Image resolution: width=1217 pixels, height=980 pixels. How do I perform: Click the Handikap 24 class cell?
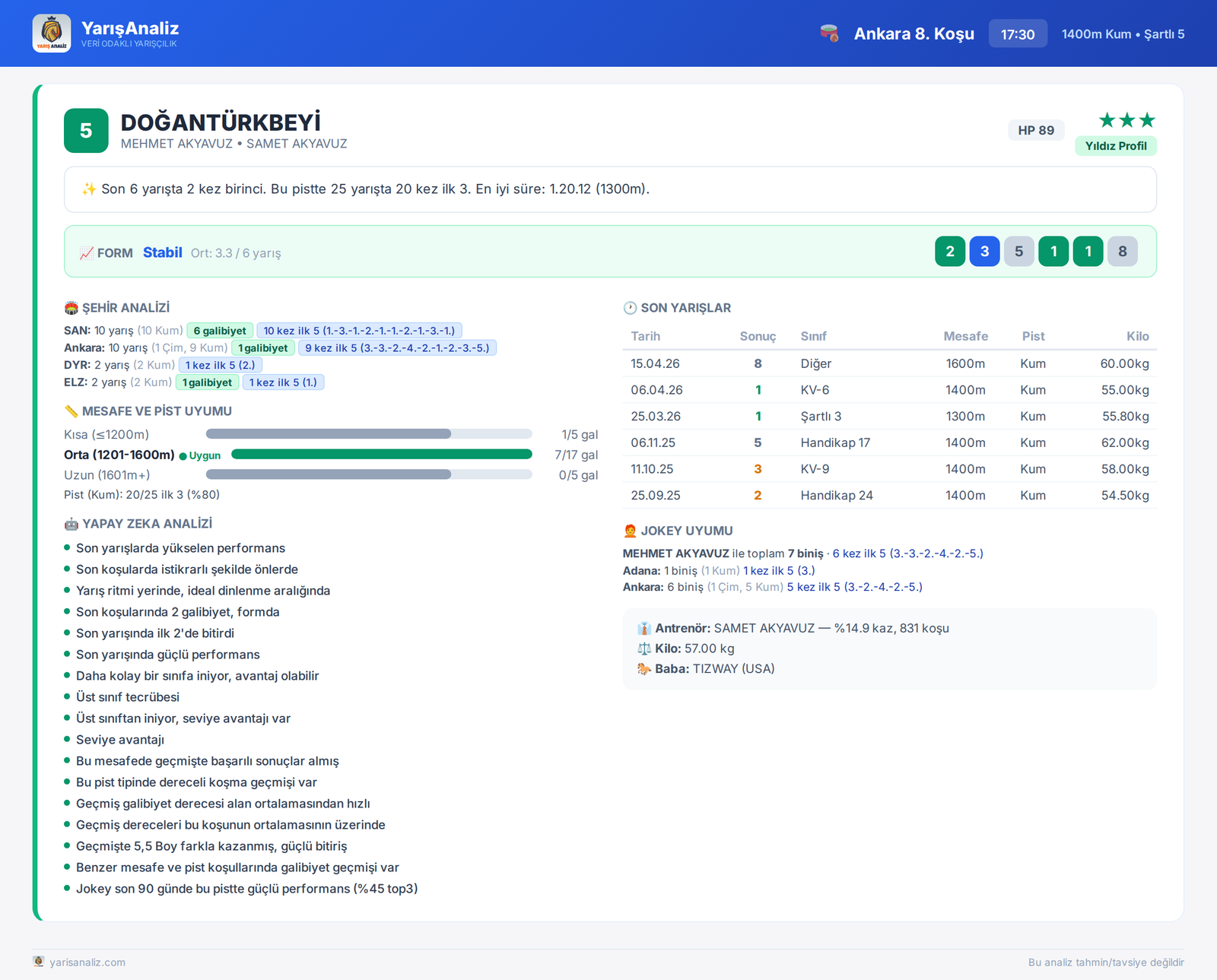click(837, 495)
